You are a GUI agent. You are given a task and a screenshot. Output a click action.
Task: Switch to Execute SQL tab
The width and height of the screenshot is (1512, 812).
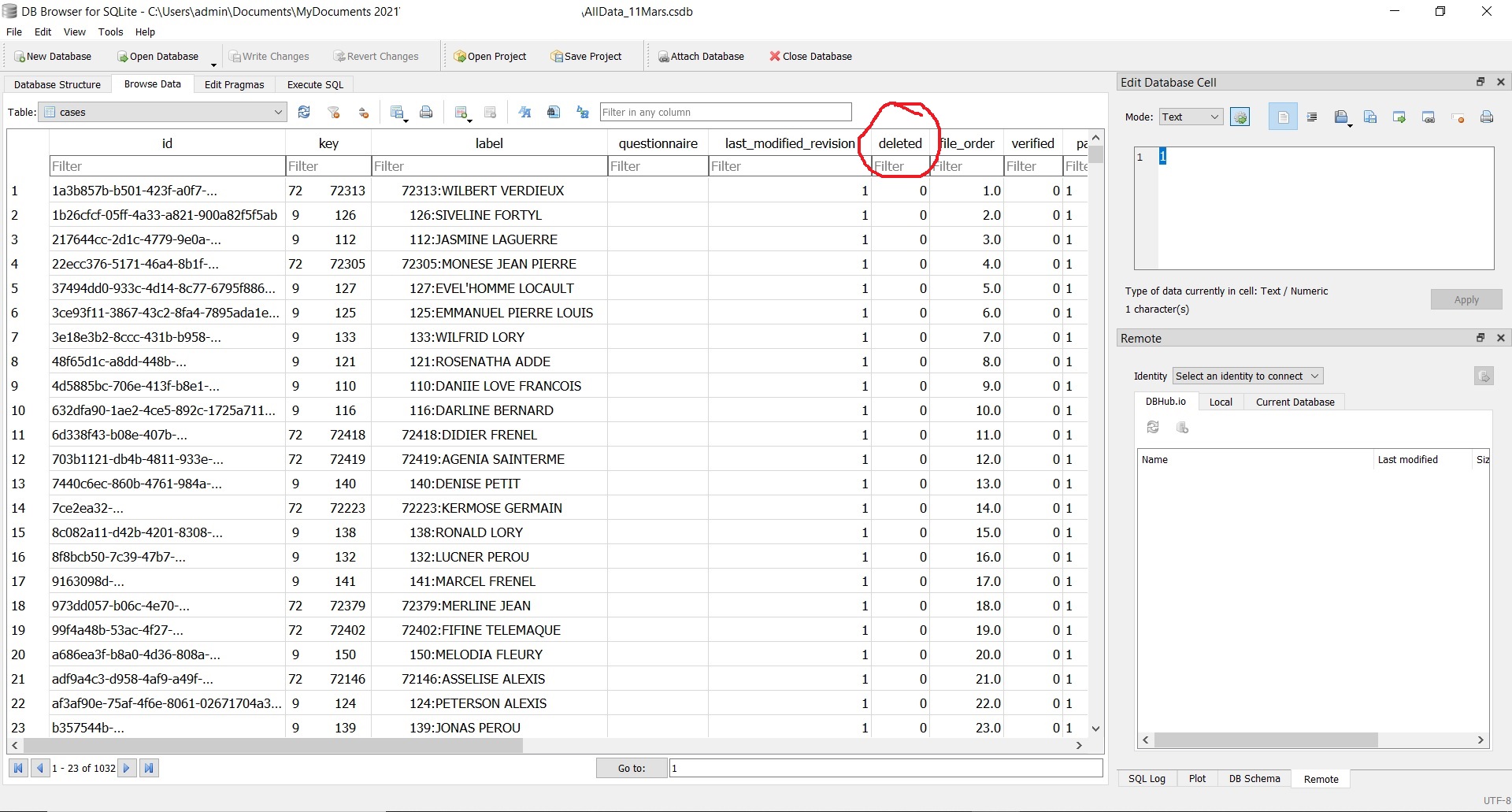point(315,85)
